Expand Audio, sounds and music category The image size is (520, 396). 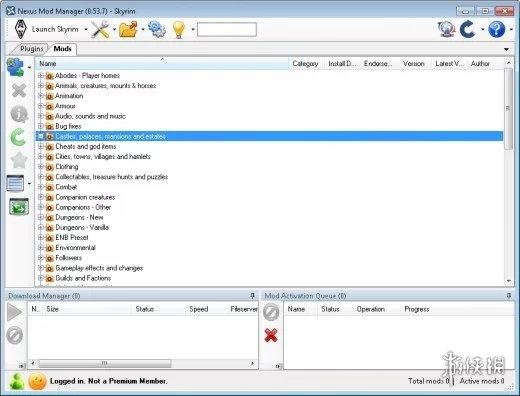click(41, 116)
